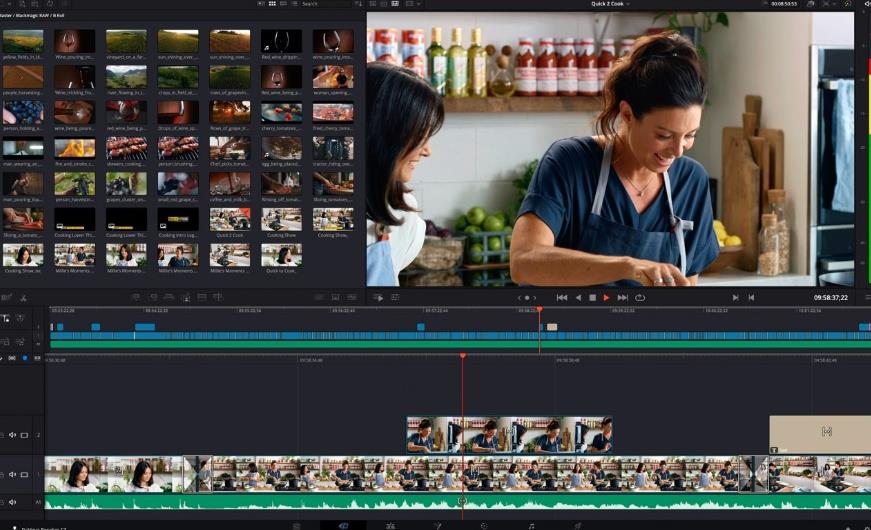871x530 pixels.
Task: Apply the Cut transition icon
Action: 319,298
